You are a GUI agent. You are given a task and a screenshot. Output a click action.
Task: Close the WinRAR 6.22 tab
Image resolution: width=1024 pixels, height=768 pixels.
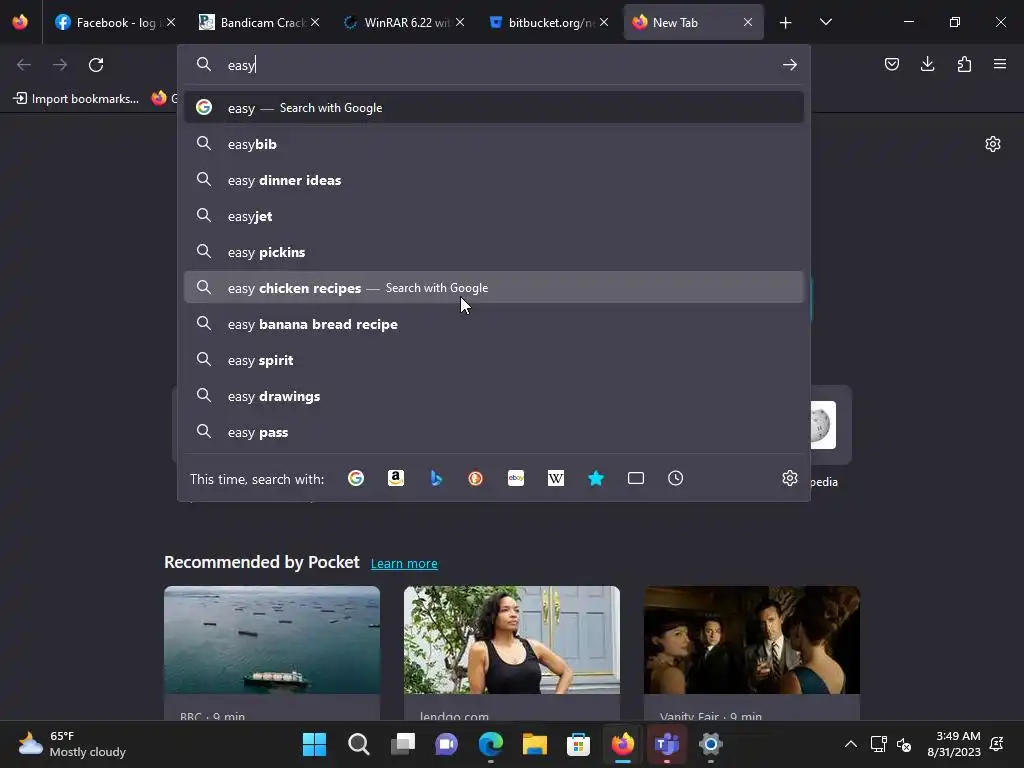tap(460, 23)
